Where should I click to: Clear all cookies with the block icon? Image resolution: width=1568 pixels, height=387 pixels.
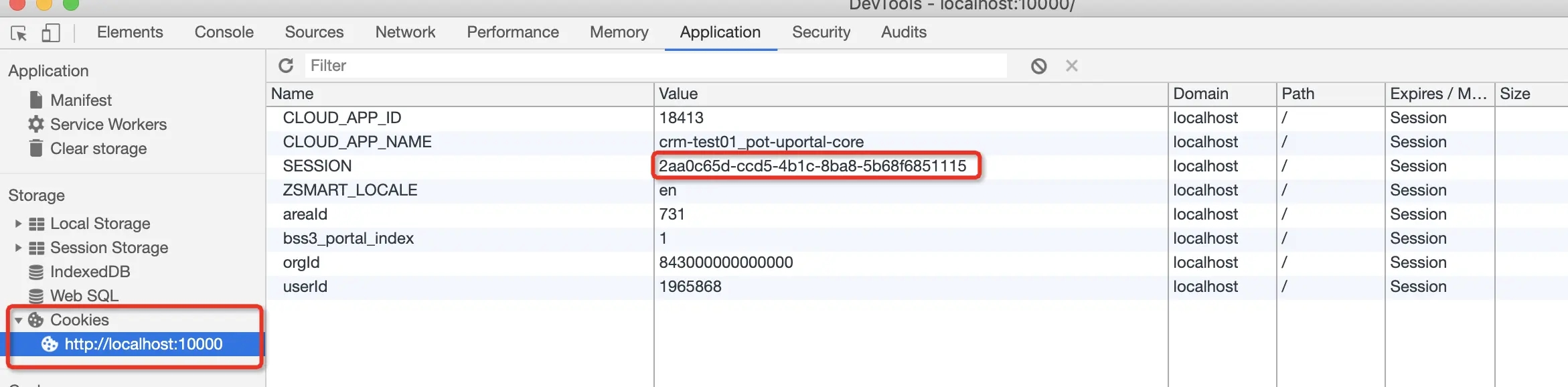pyautogui.click(x=1038, y=66)
